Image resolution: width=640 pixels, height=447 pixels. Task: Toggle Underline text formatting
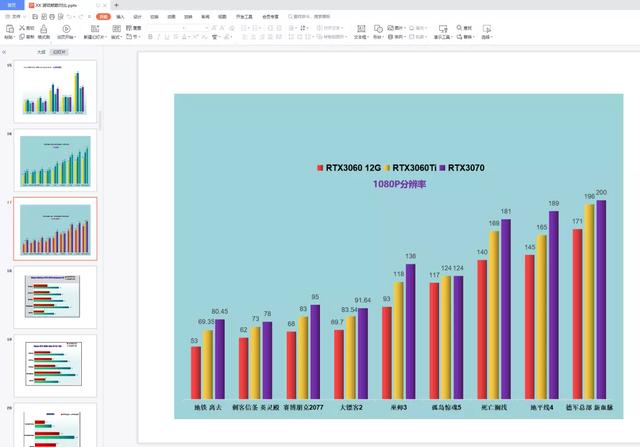click(x=167, y=37)
